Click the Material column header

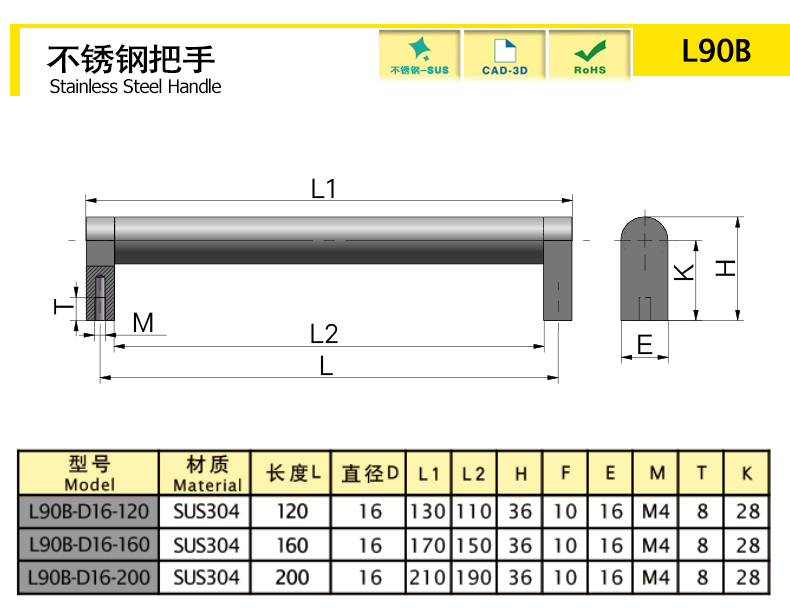coord(207,474)
